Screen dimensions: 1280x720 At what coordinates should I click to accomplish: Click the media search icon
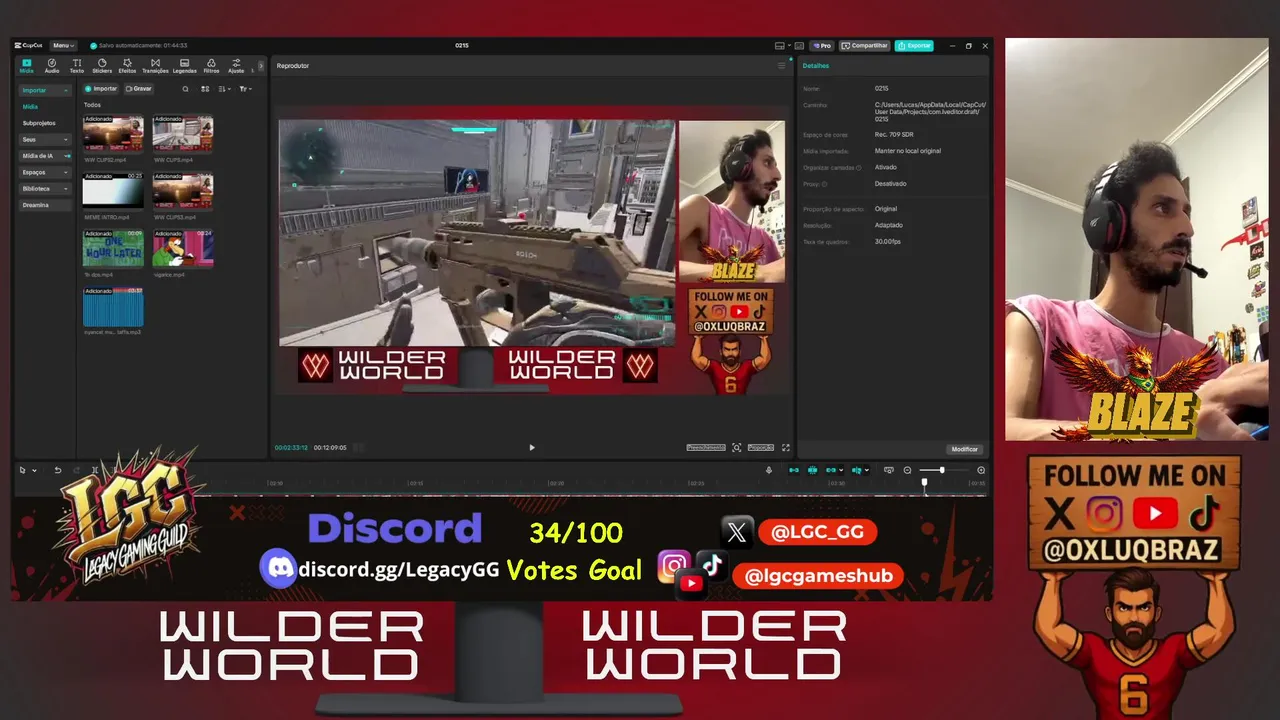pos(185,89)
